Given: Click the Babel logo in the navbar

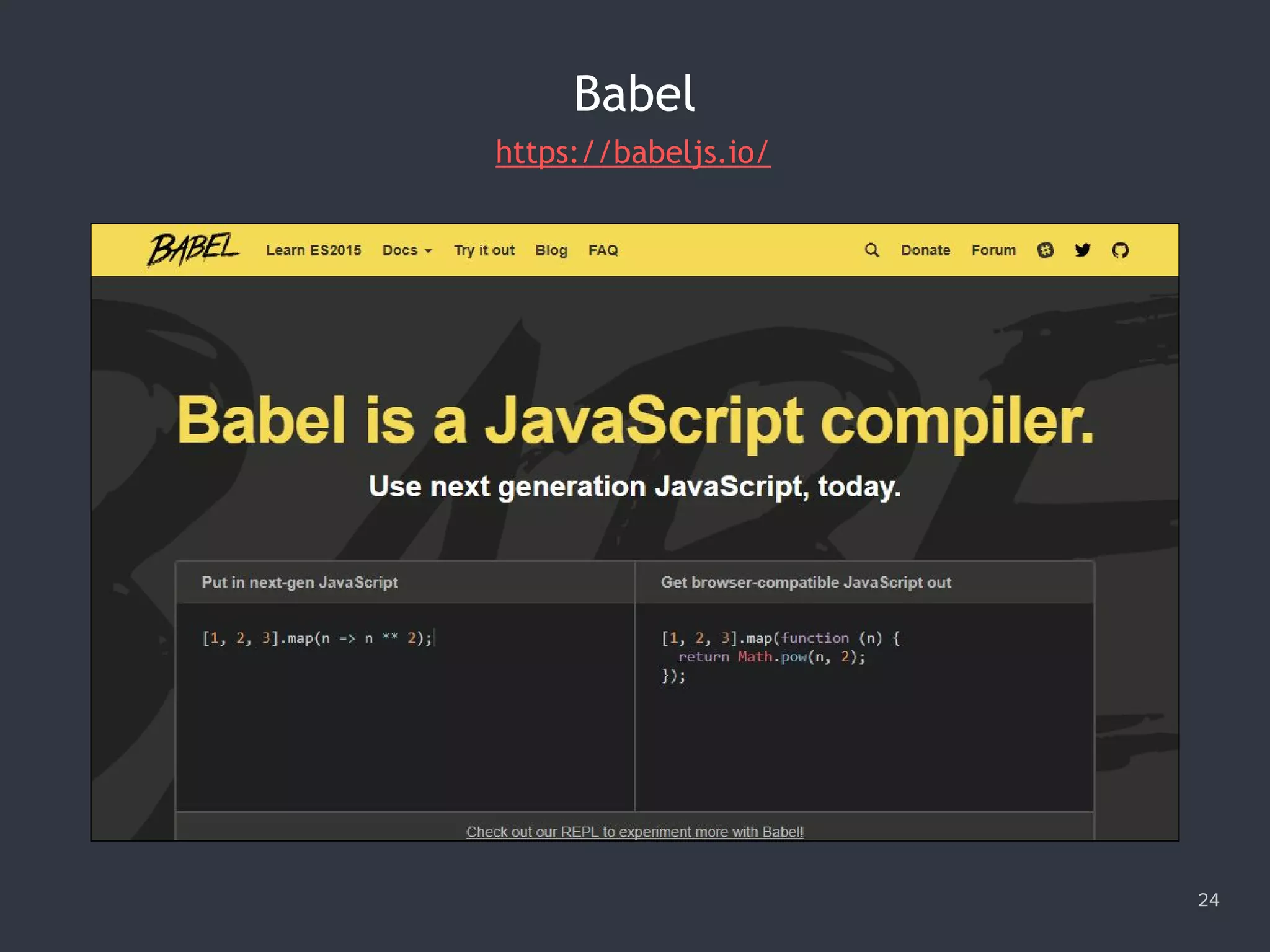Looking at the screenshot, I should [193, 249].
